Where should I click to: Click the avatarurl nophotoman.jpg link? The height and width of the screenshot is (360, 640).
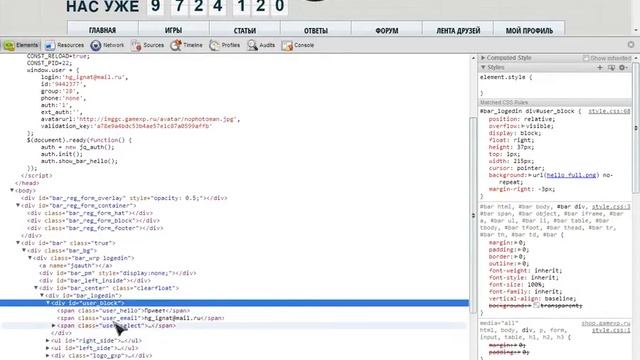157,119
